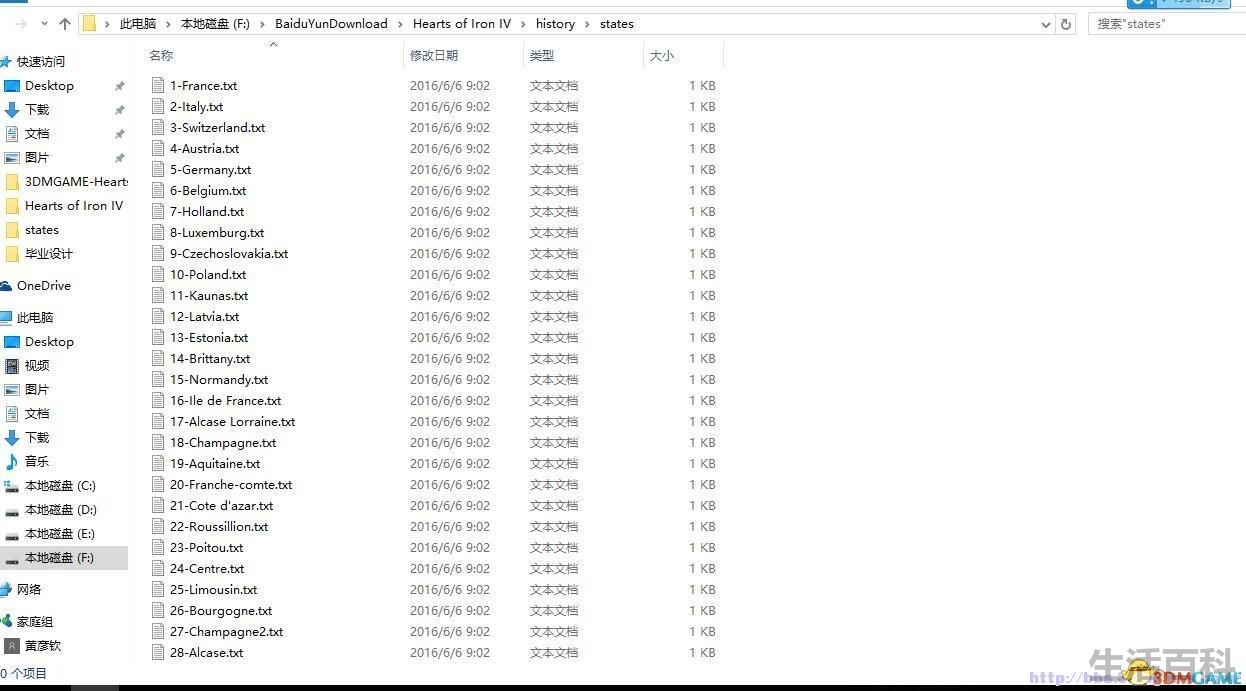Click the 家庭组 homegroup icon
The height and width of the screenshot is (691, 1246).
(x=6, y=622)
